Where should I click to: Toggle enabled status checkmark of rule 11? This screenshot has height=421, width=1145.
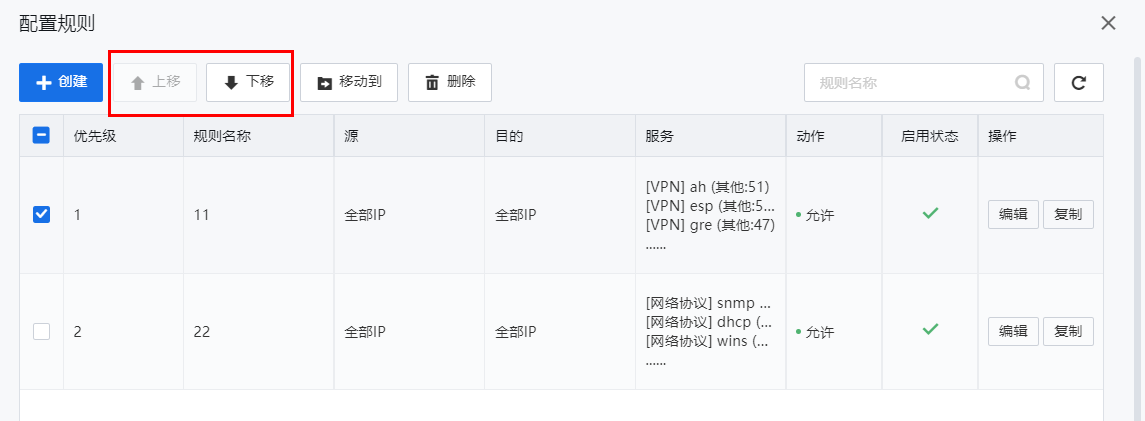930,213
